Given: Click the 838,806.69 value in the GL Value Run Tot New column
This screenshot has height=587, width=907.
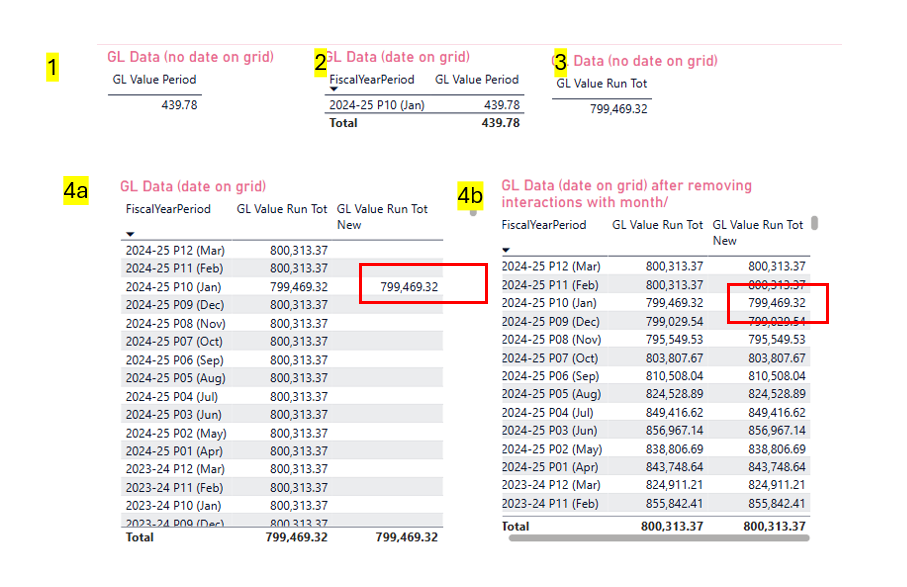Looking at the screenshot, I should (776, 449).
